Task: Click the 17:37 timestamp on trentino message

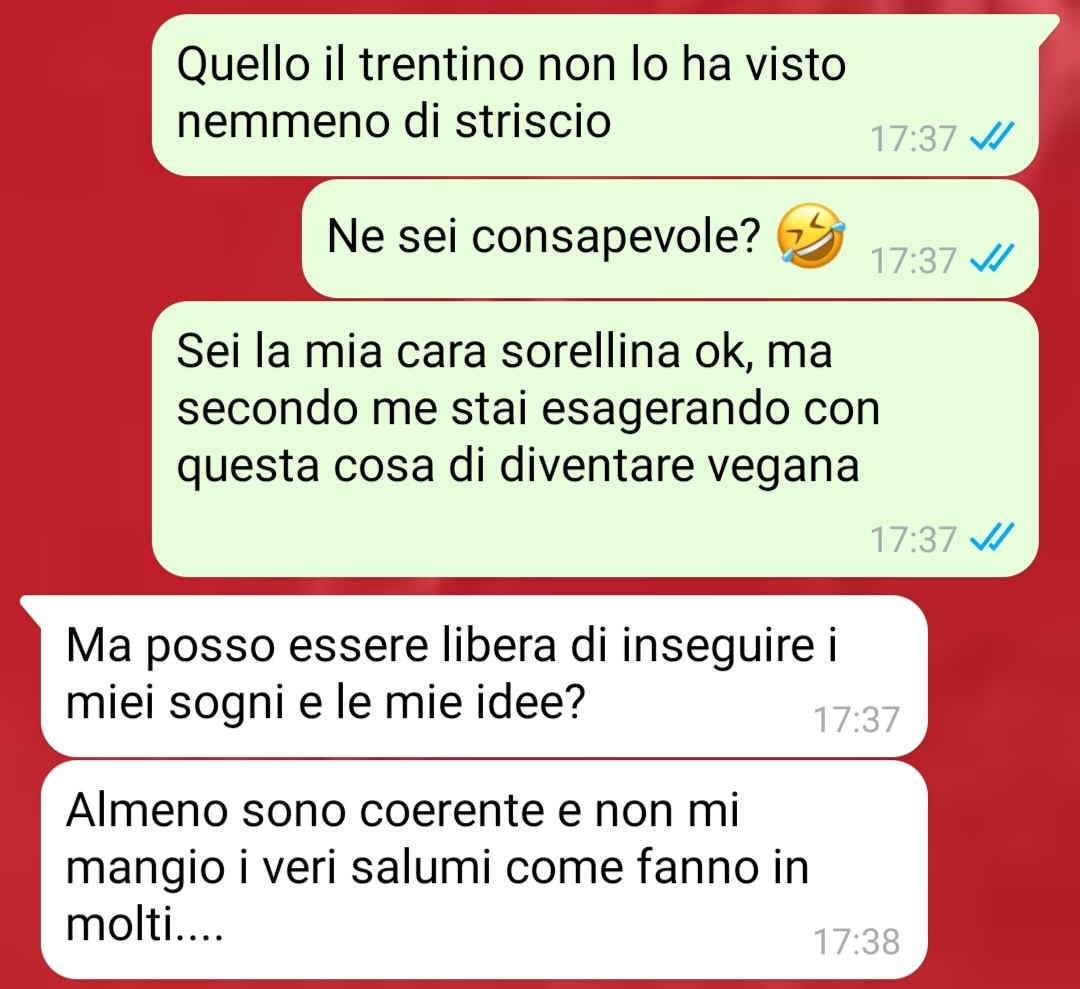Action: tap(914, 138)
